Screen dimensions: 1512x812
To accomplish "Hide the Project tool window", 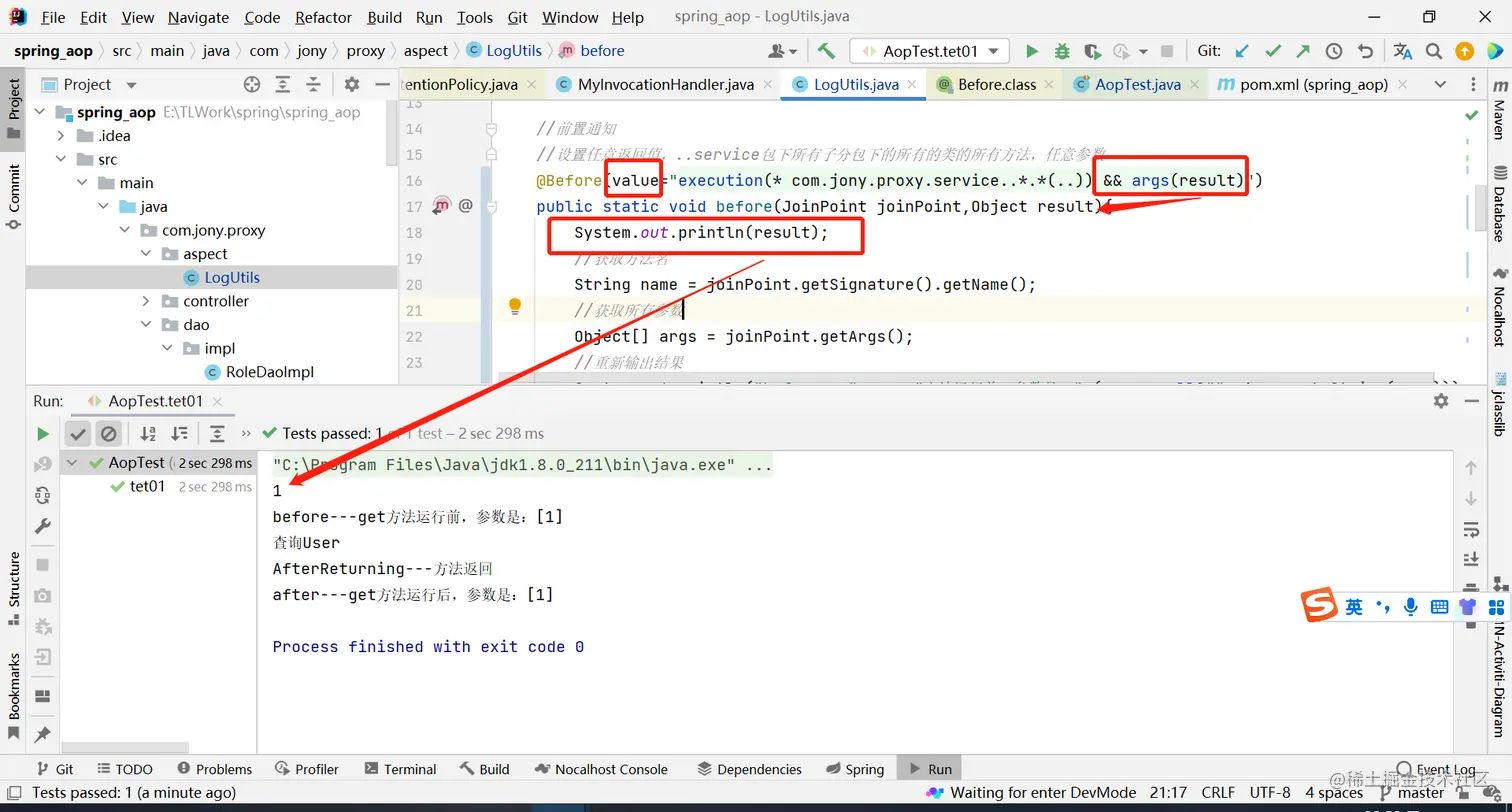I will [382, 85].
